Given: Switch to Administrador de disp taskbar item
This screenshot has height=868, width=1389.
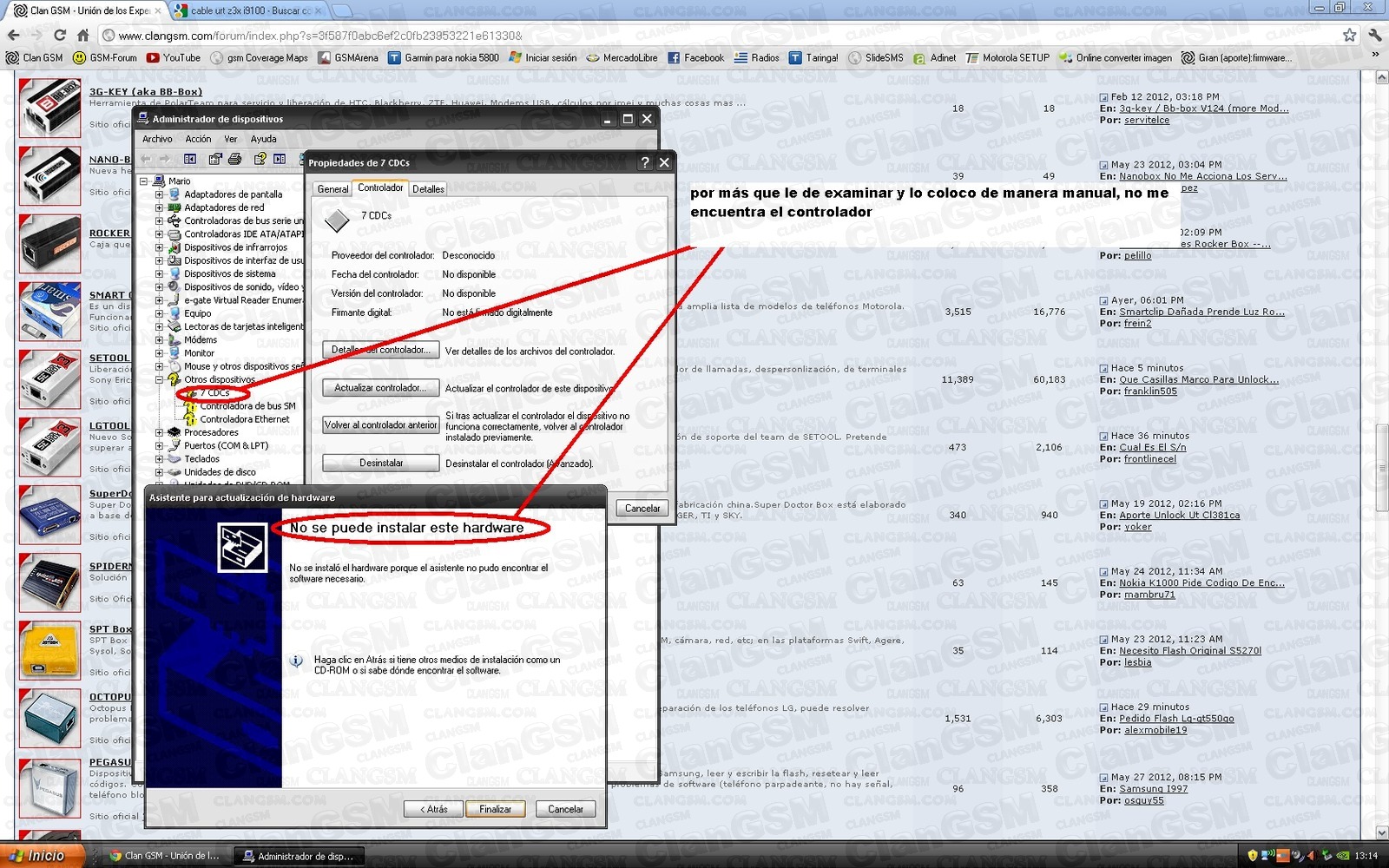Looking at the screenshot, I should pyautogui.click(x=300, y=856).
